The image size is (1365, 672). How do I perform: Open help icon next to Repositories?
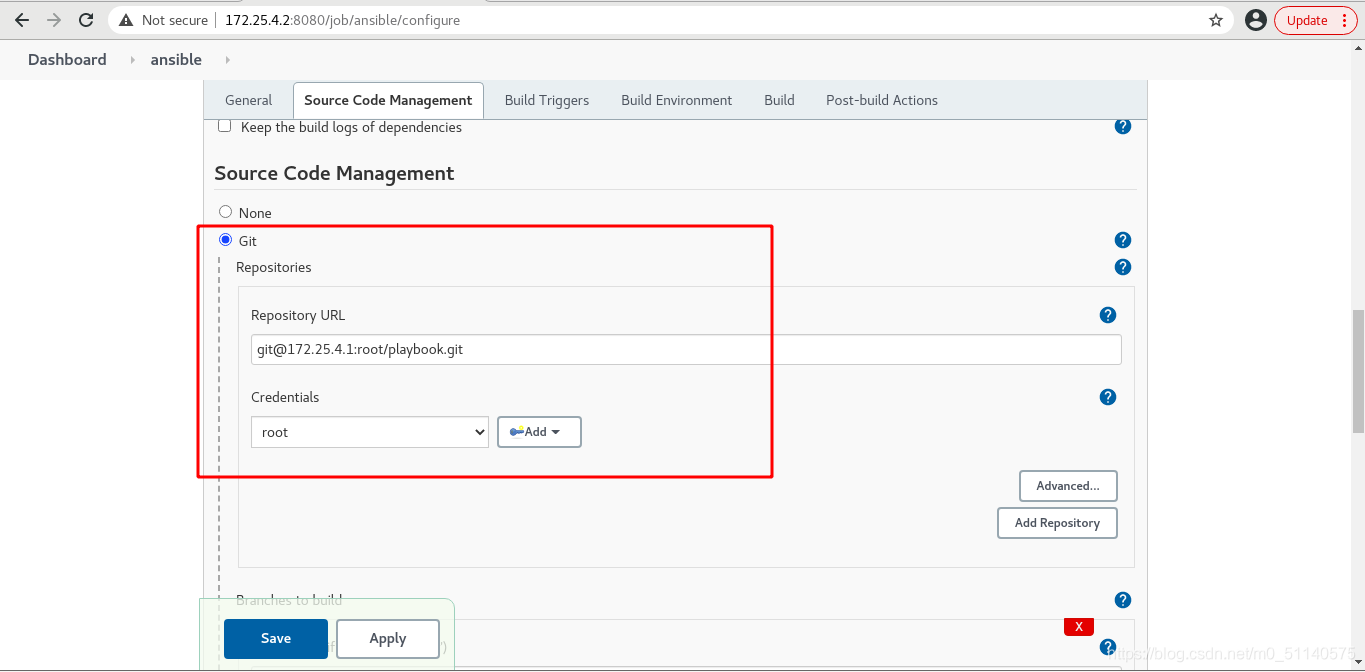point(1123,267)
